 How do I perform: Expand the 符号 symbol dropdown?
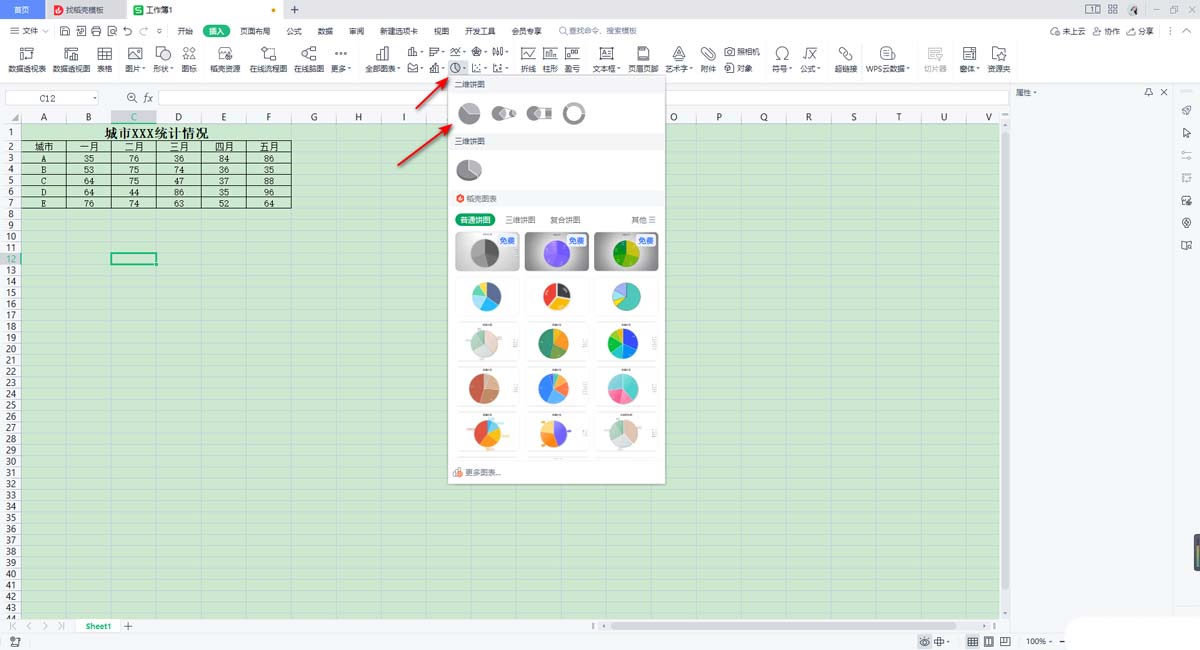(x=781, y=60)
